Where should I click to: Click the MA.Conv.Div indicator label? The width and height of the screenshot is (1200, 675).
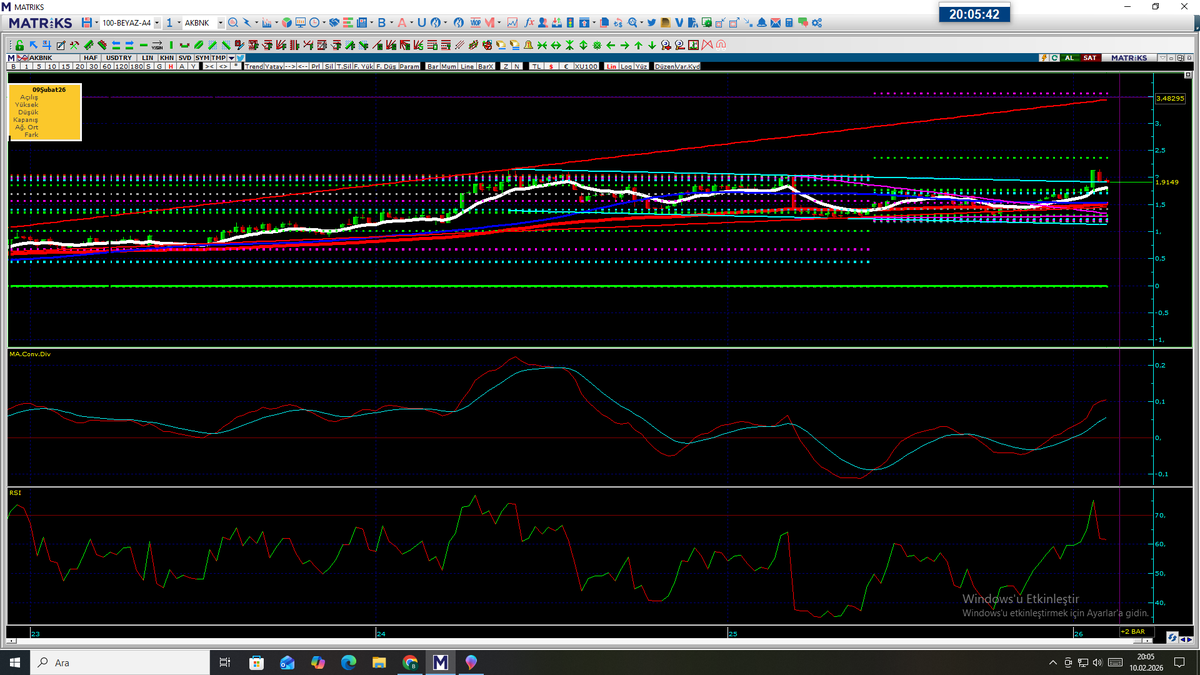click(28, 354)
